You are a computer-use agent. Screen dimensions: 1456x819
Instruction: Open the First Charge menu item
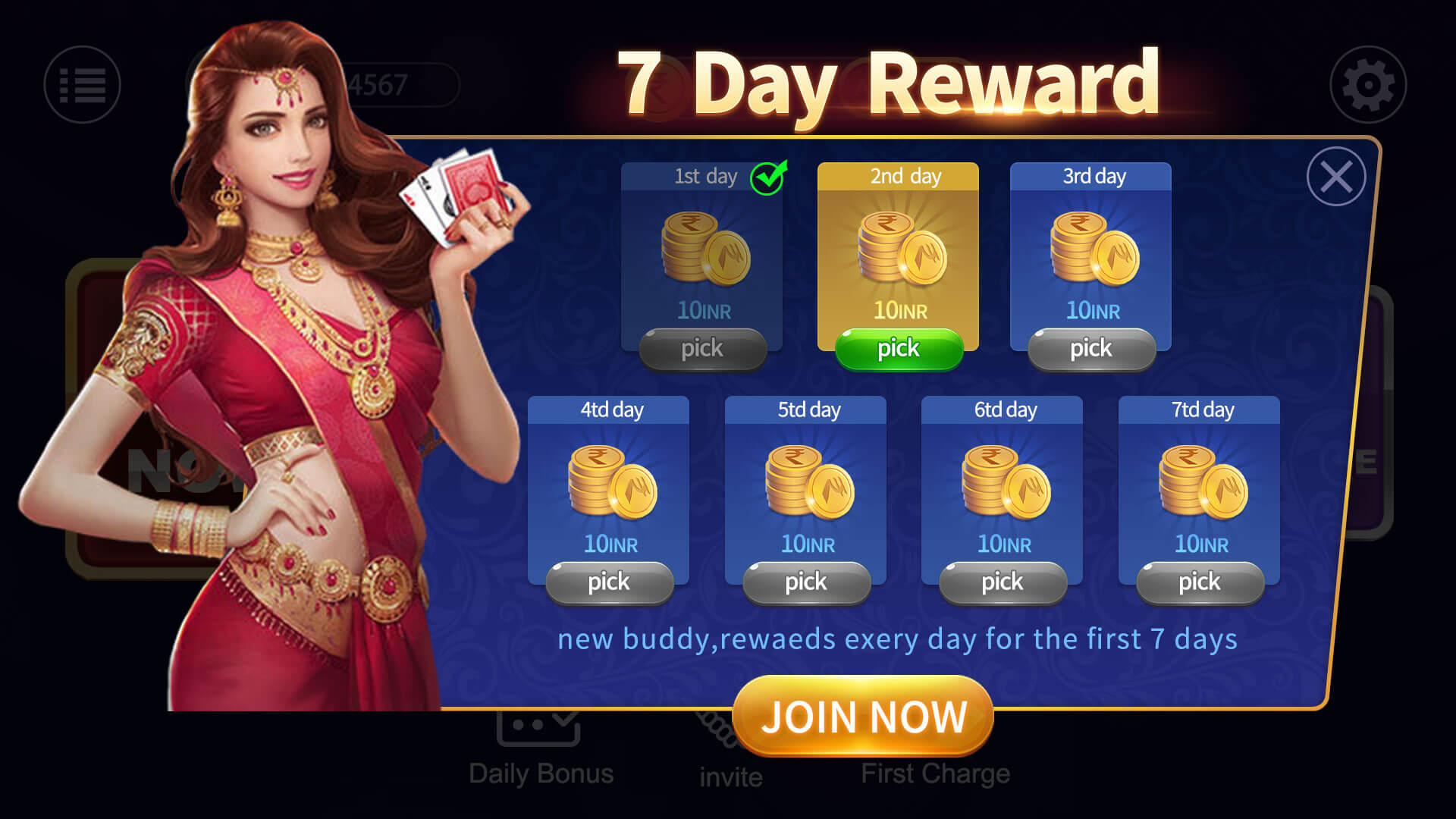935,773
